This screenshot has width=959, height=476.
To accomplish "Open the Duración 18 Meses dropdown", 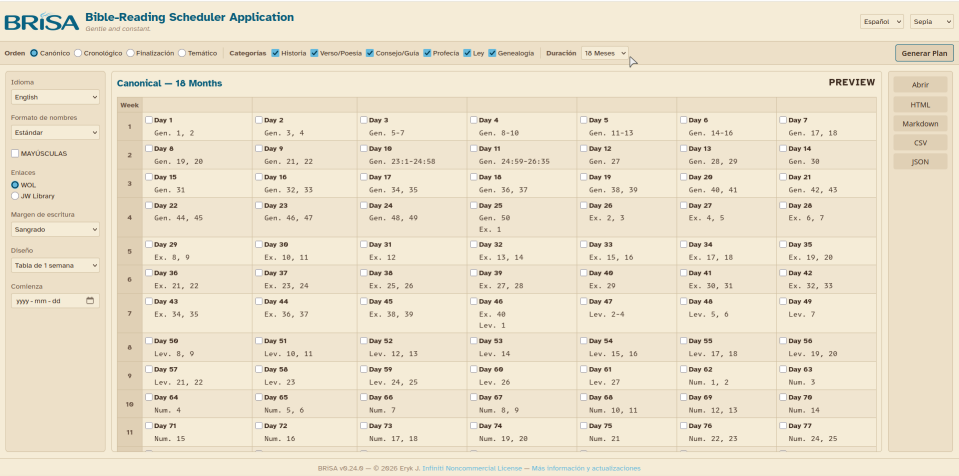I will [x=604, y=53].
